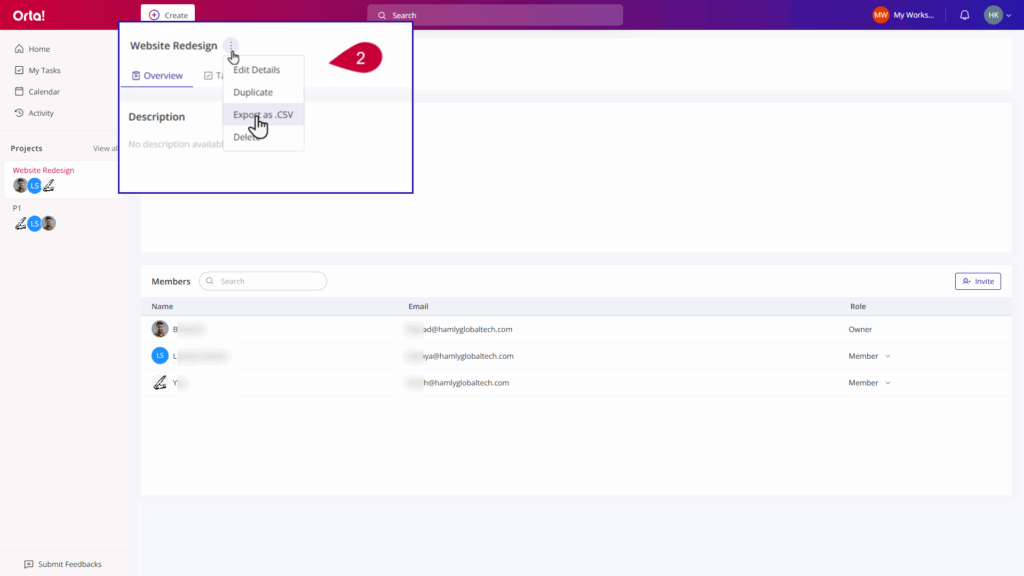
Task: Click the three-dot project options icon
Action: click(231, 45)
